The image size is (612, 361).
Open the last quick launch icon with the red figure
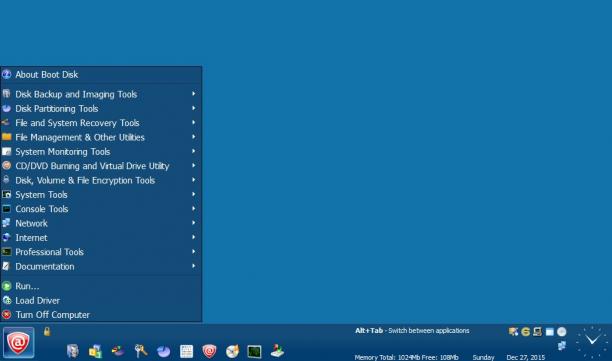pos(277,351)
